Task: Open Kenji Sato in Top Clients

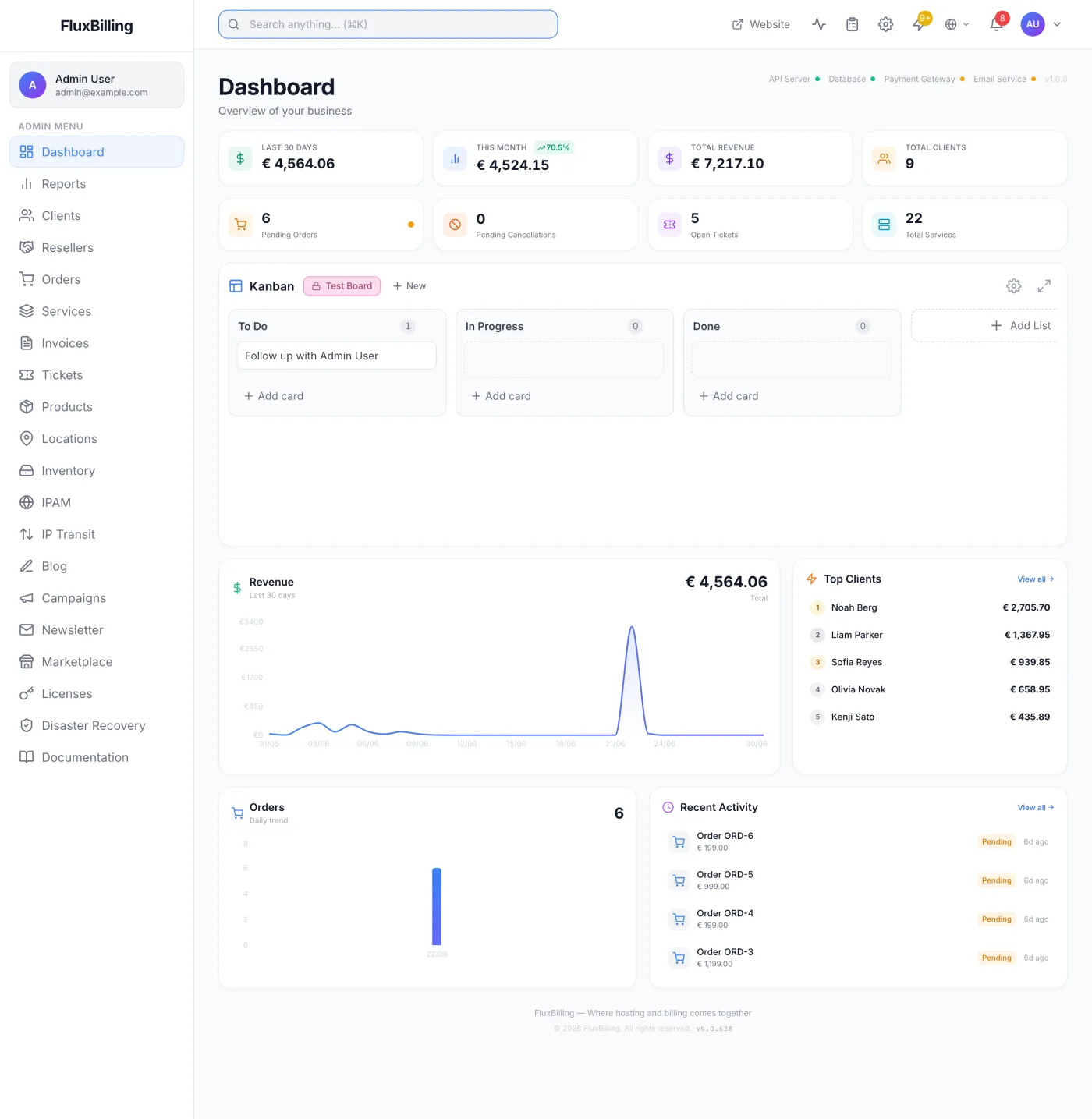Action: coord(930,717)
